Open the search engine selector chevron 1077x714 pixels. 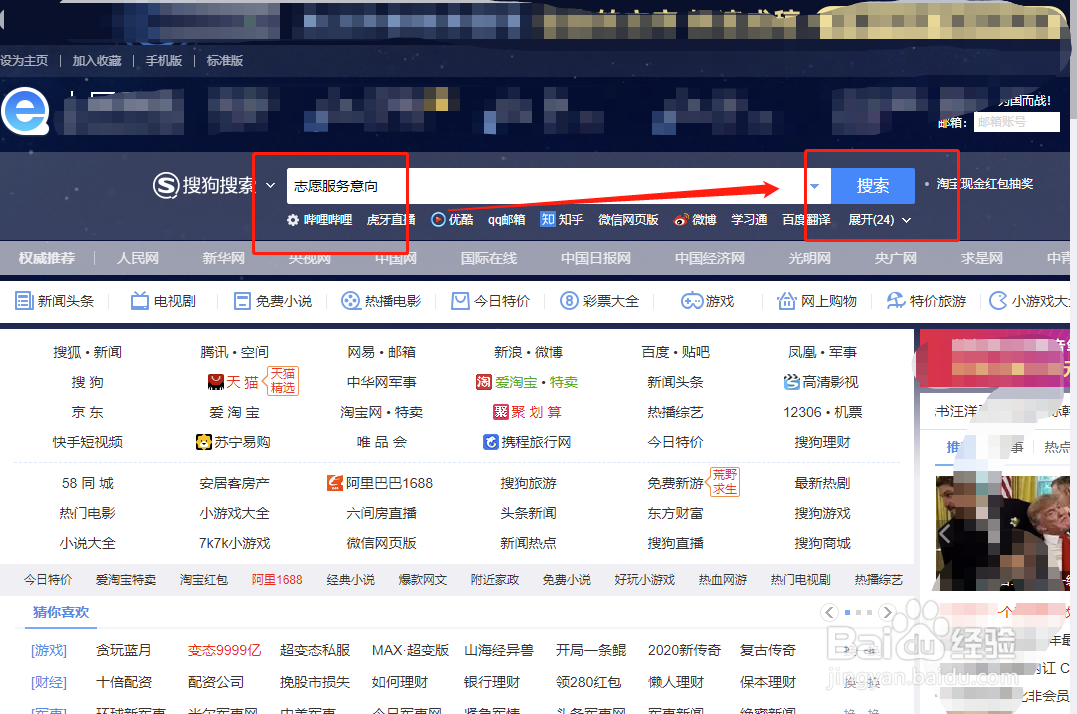point(271,185)
